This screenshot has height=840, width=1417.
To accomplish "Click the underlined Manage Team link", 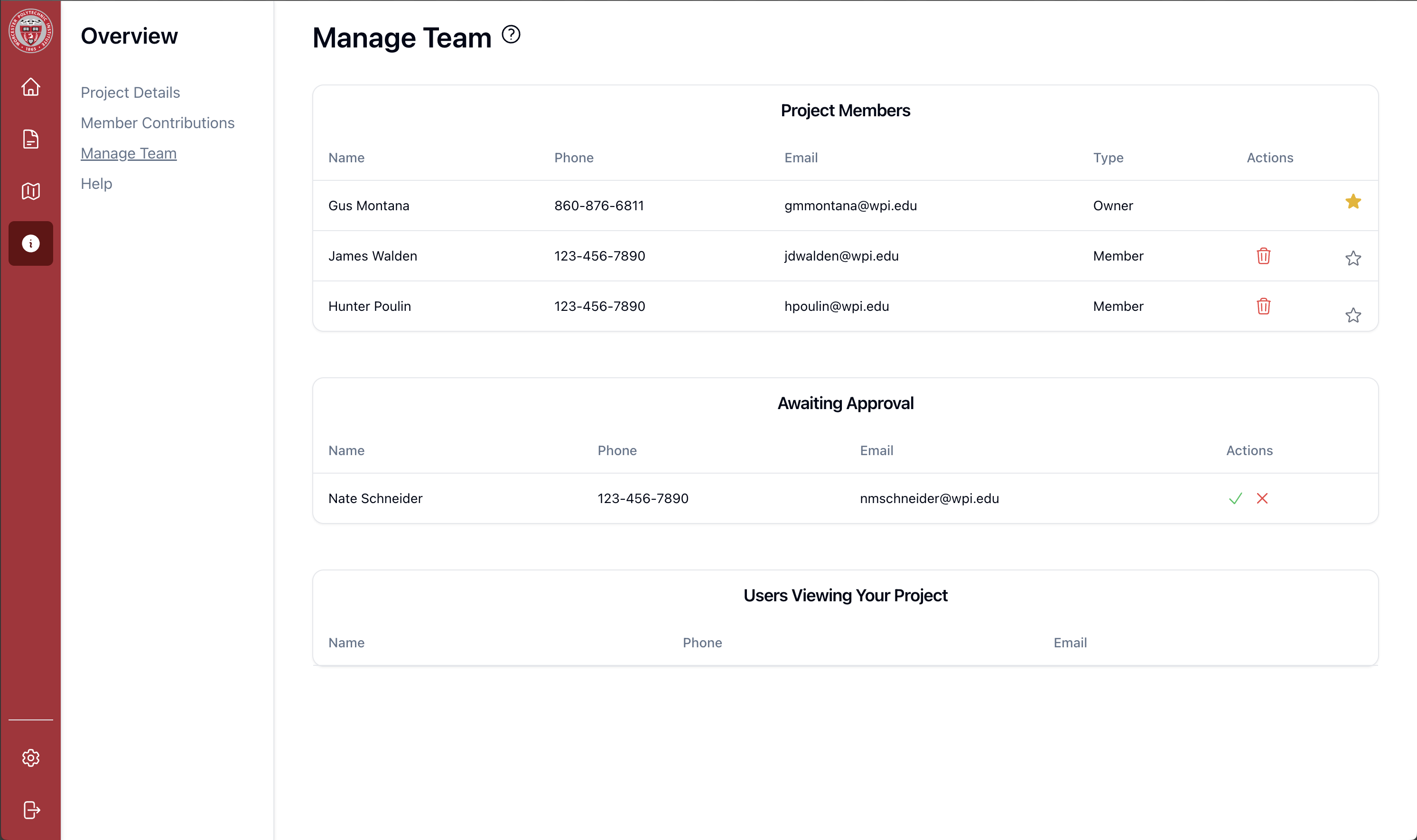I will click(x=129, y=153).
